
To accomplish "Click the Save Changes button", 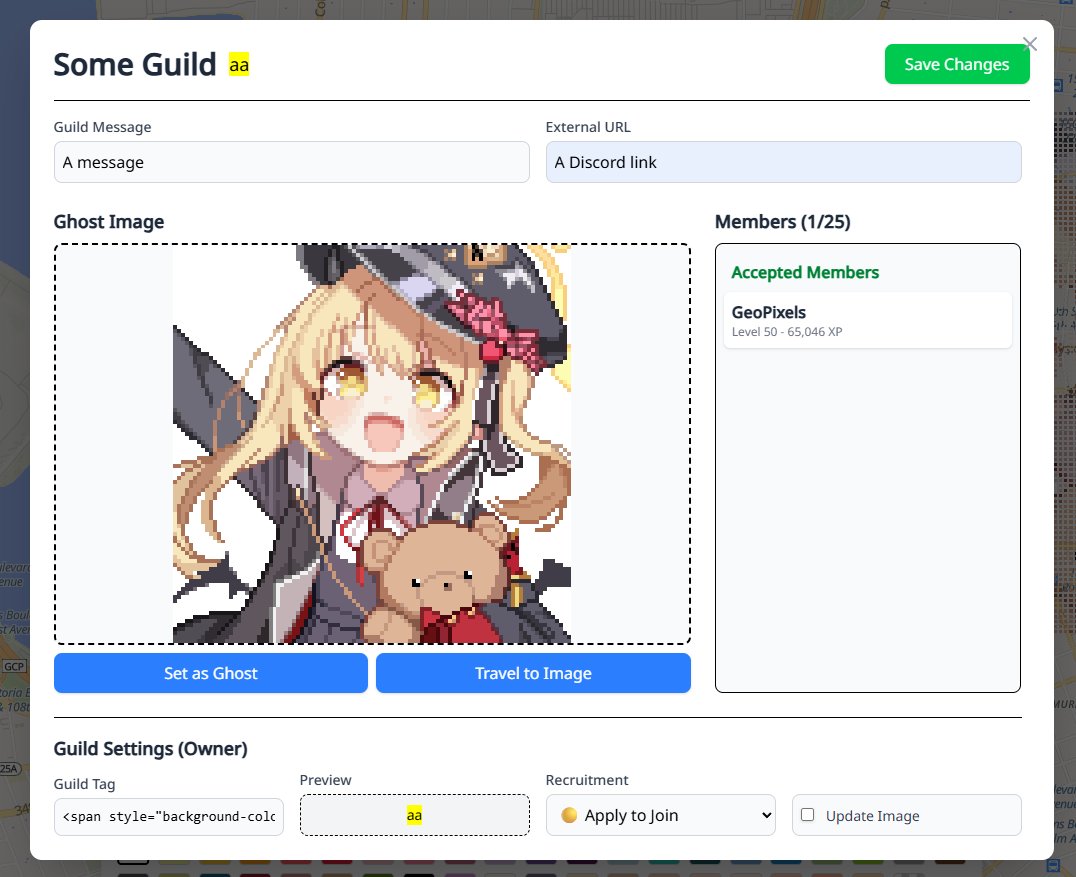I will tap(957, 65).
